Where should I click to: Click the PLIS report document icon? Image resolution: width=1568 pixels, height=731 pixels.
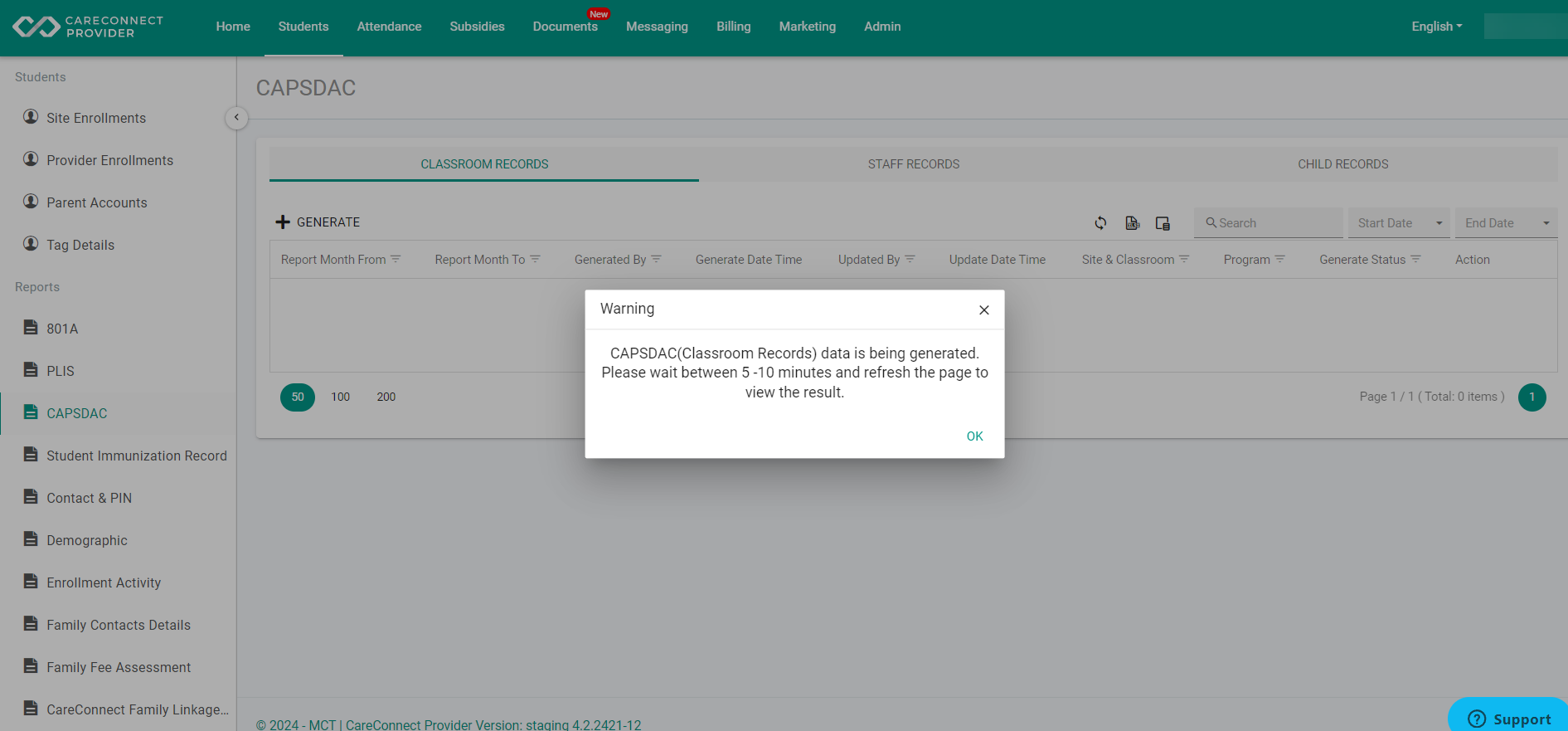coord(31,370)
